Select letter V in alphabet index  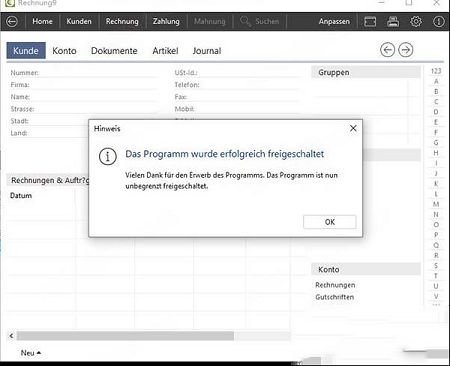click(x=436, y=296)
